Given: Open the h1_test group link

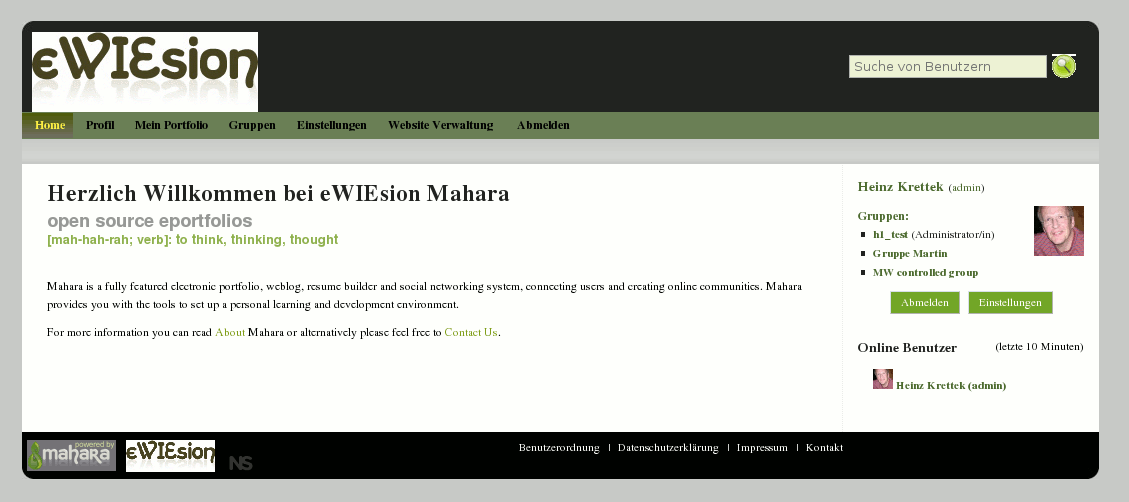Looking at the screenshot, I should point(890,235).
